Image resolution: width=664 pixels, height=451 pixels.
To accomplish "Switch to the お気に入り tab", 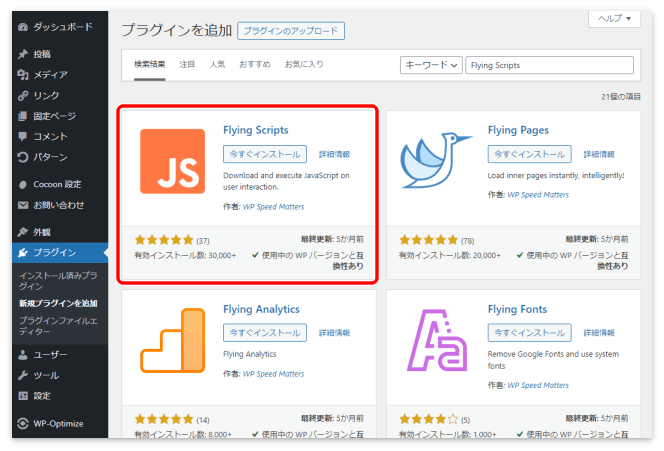I will [304, 64].
